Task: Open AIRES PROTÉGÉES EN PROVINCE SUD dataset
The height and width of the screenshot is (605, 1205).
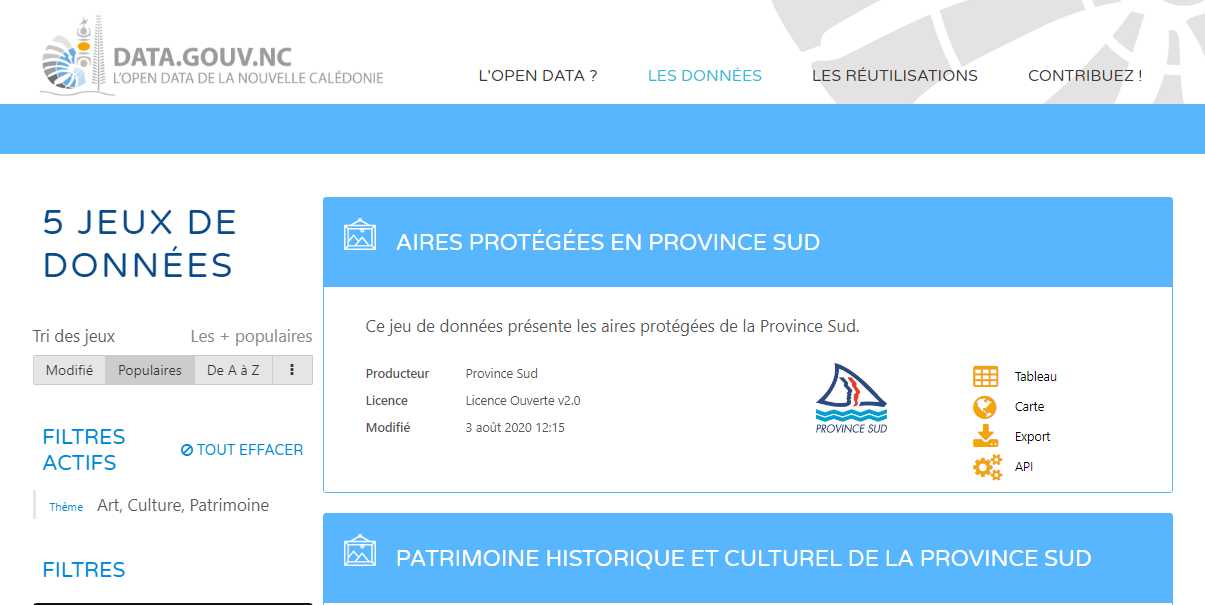Action: pos(608,242)
